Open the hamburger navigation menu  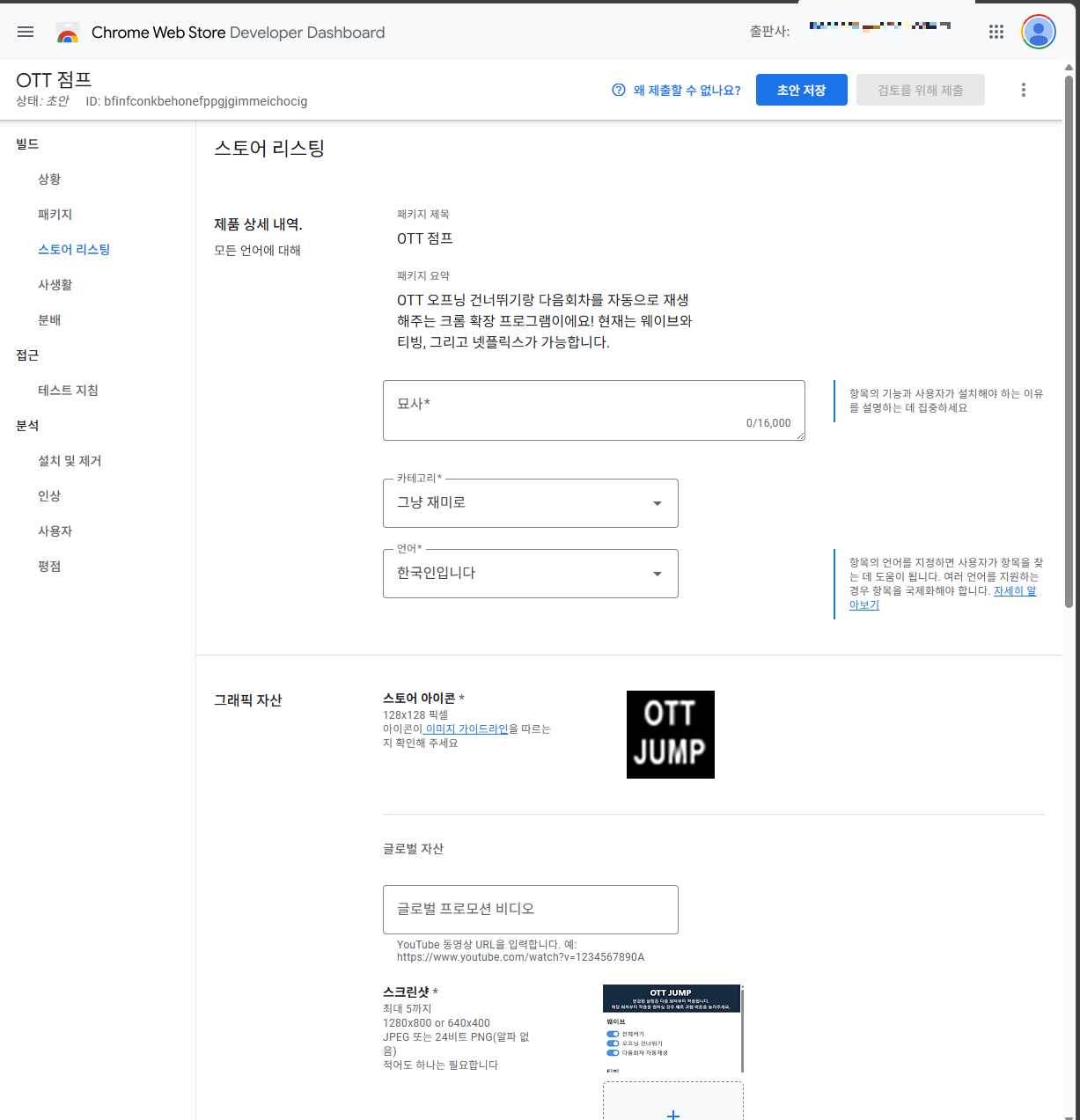tap(26, 33)
